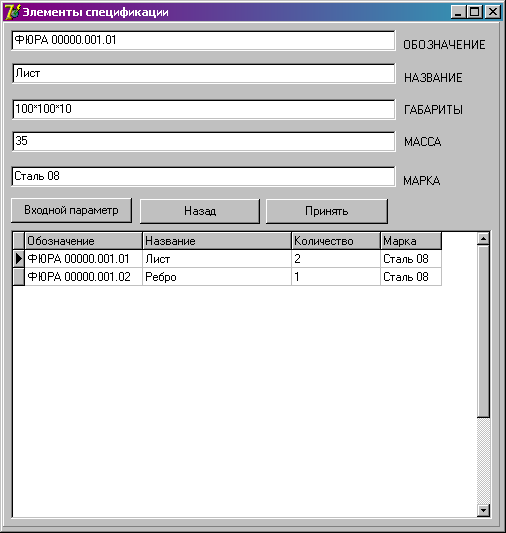Focus the ГАБАРИТЫ field with 100*100*10

click(203, 109)
